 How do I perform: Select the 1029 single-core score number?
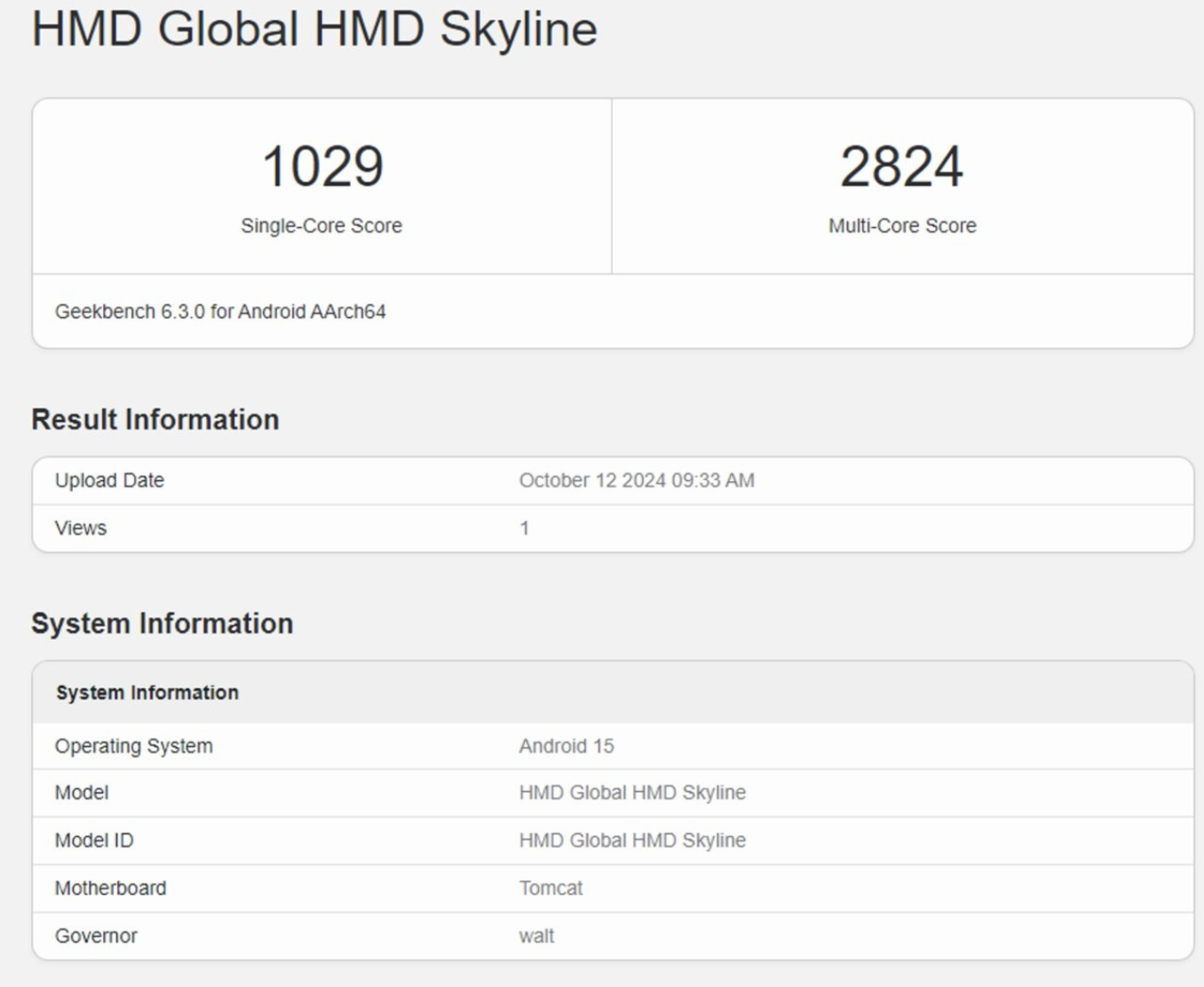pos(322,167)
